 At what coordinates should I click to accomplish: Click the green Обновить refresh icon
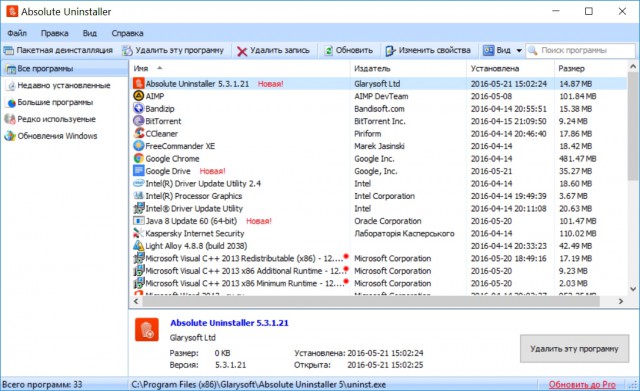[x=329, y=51]
